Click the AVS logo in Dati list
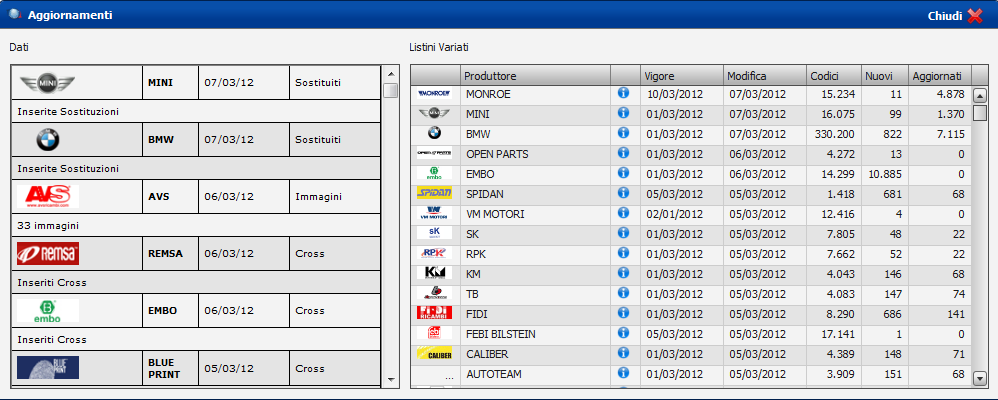998x400 pixels. pos(48,196)
